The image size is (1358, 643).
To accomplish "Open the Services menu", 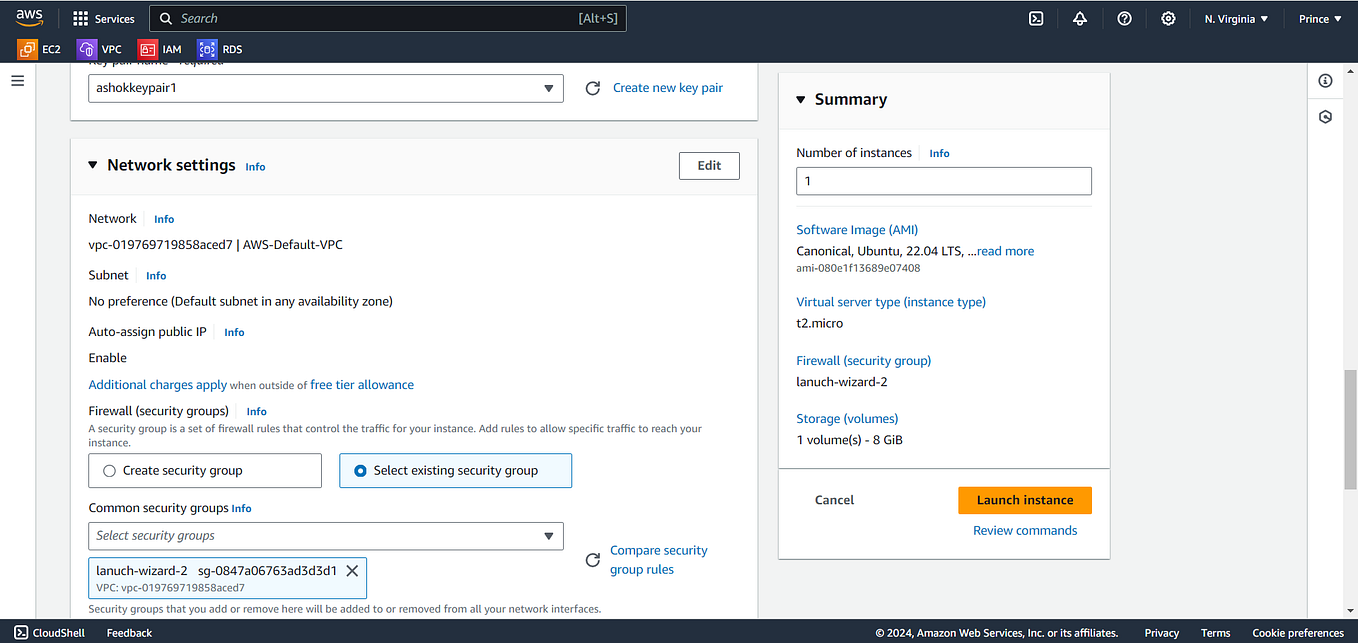I will click(x=104, y=18).
